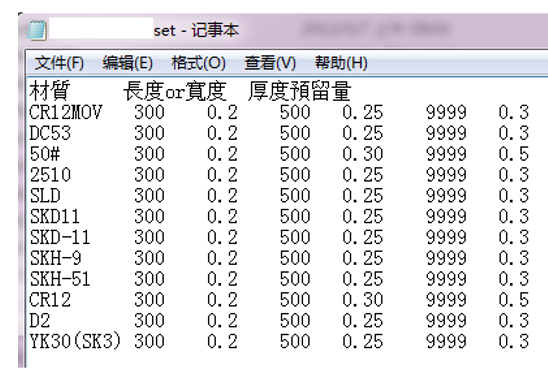Click the SKH-9 material name
This screenshot has height=382, width=548.
(55, 258)
